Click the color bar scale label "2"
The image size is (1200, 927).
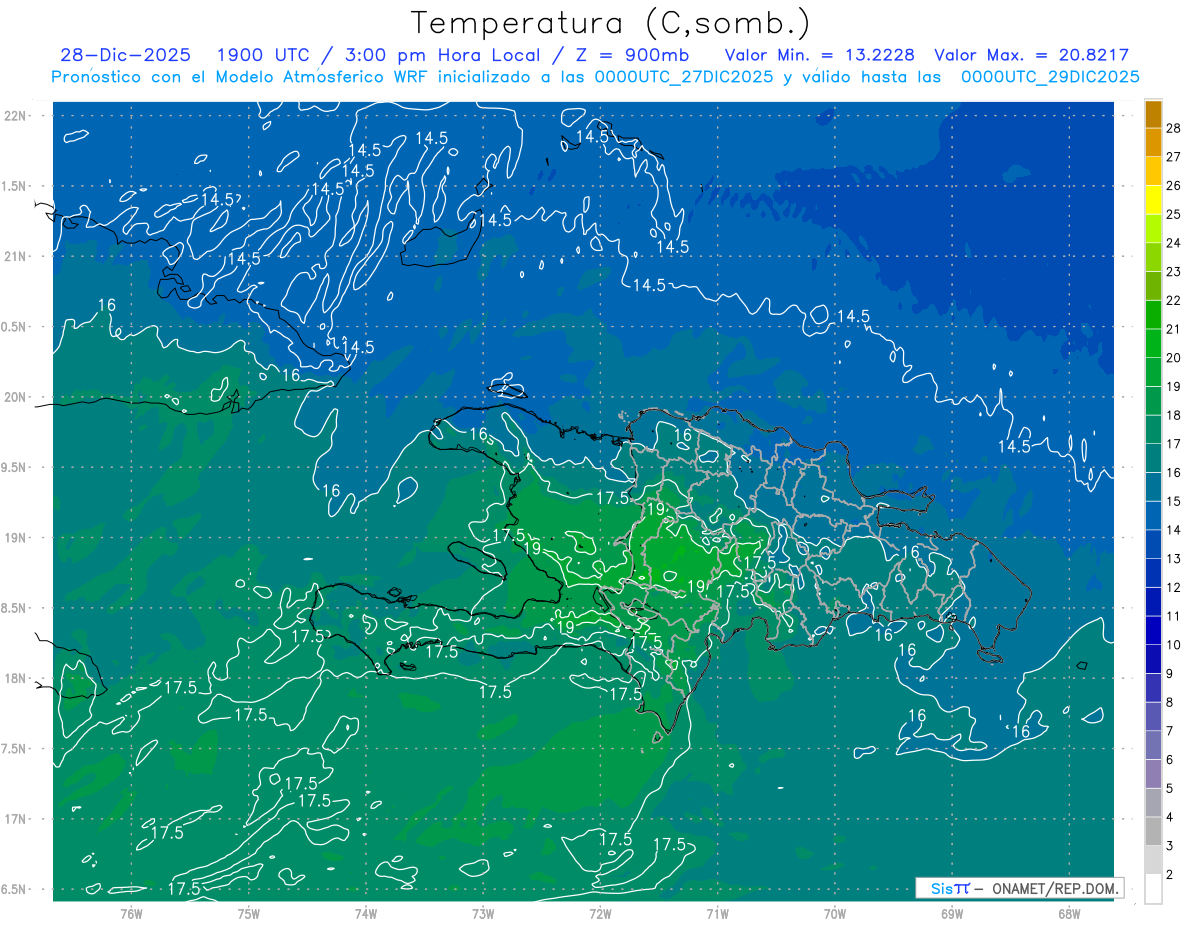[1171, 875]
